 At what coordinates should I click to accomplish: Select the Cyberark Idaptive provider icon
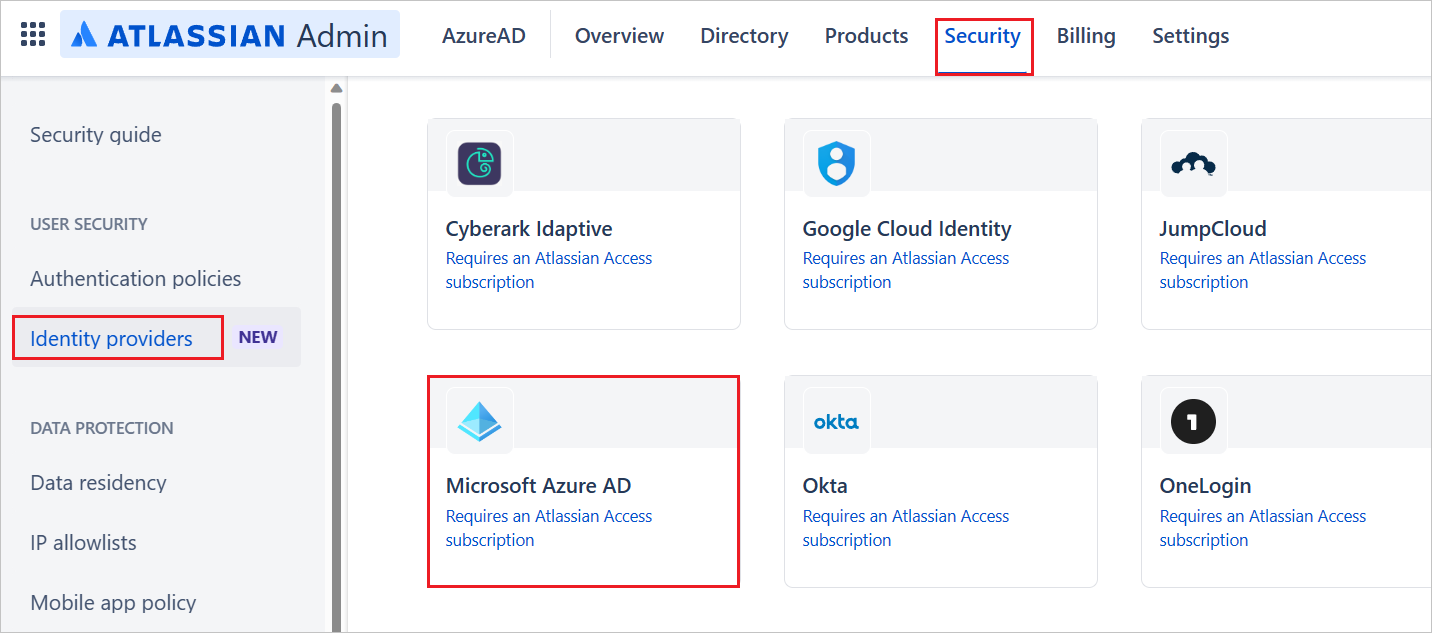pyautogui.click(x=480, y=163)
